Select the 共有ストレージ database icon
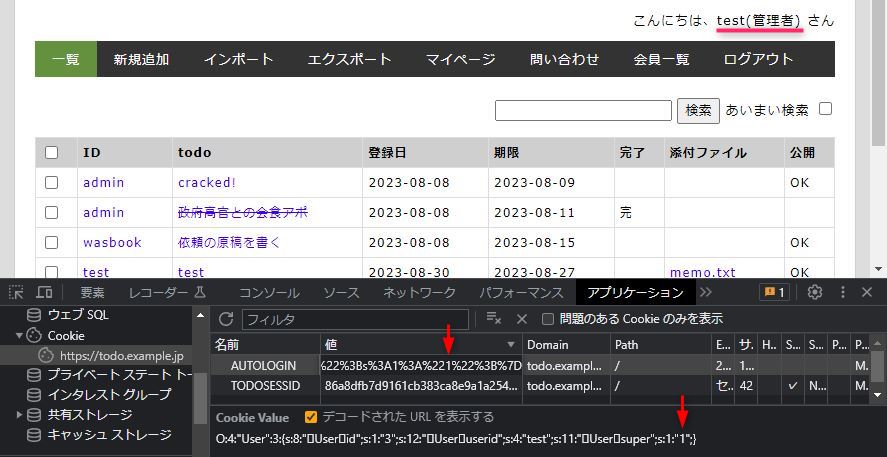 [35, 415]
